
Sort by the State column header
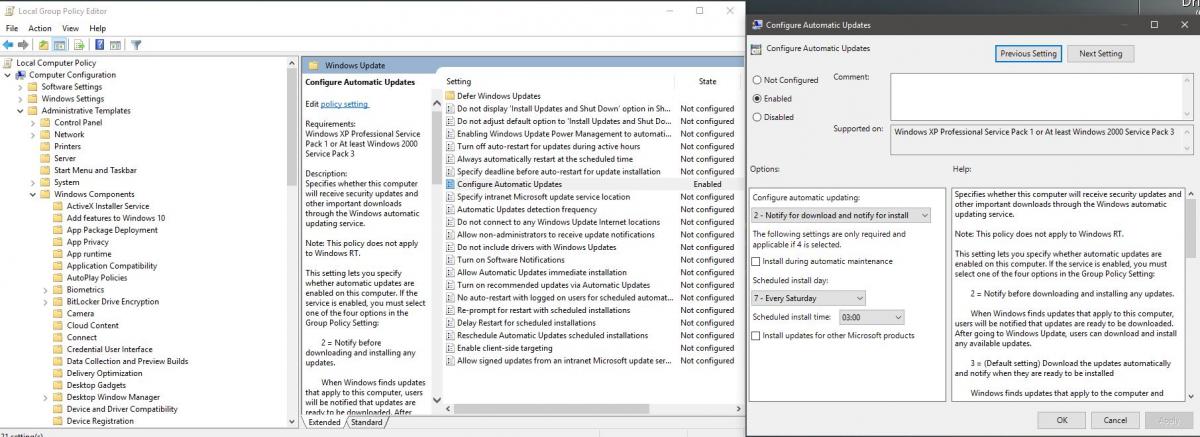(x=708, y=82)
